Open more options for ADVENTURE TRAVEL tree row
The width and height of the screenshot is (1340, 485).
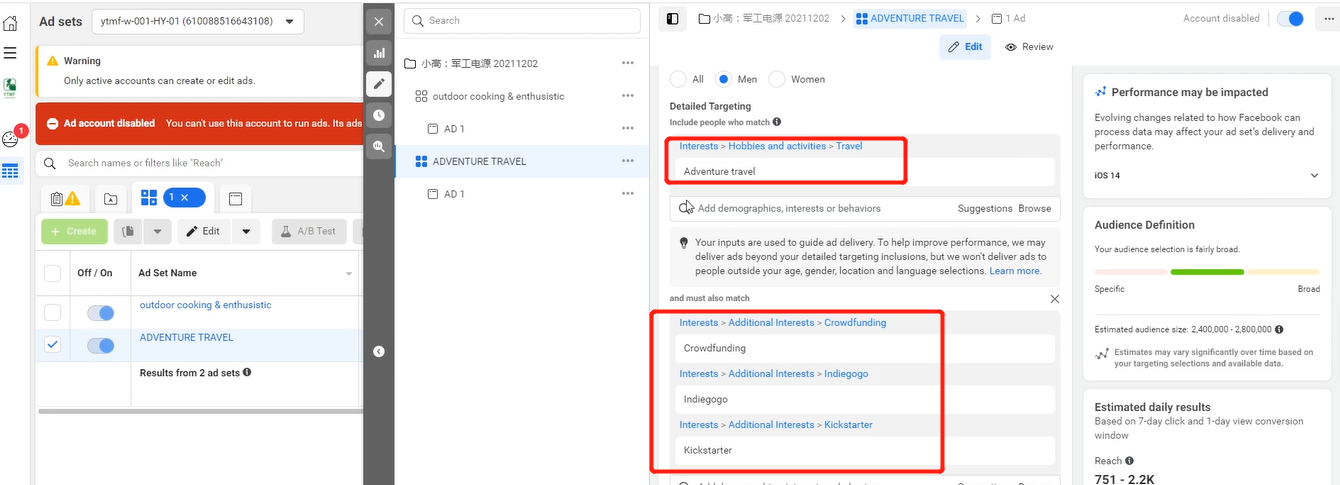pos(627,161)
